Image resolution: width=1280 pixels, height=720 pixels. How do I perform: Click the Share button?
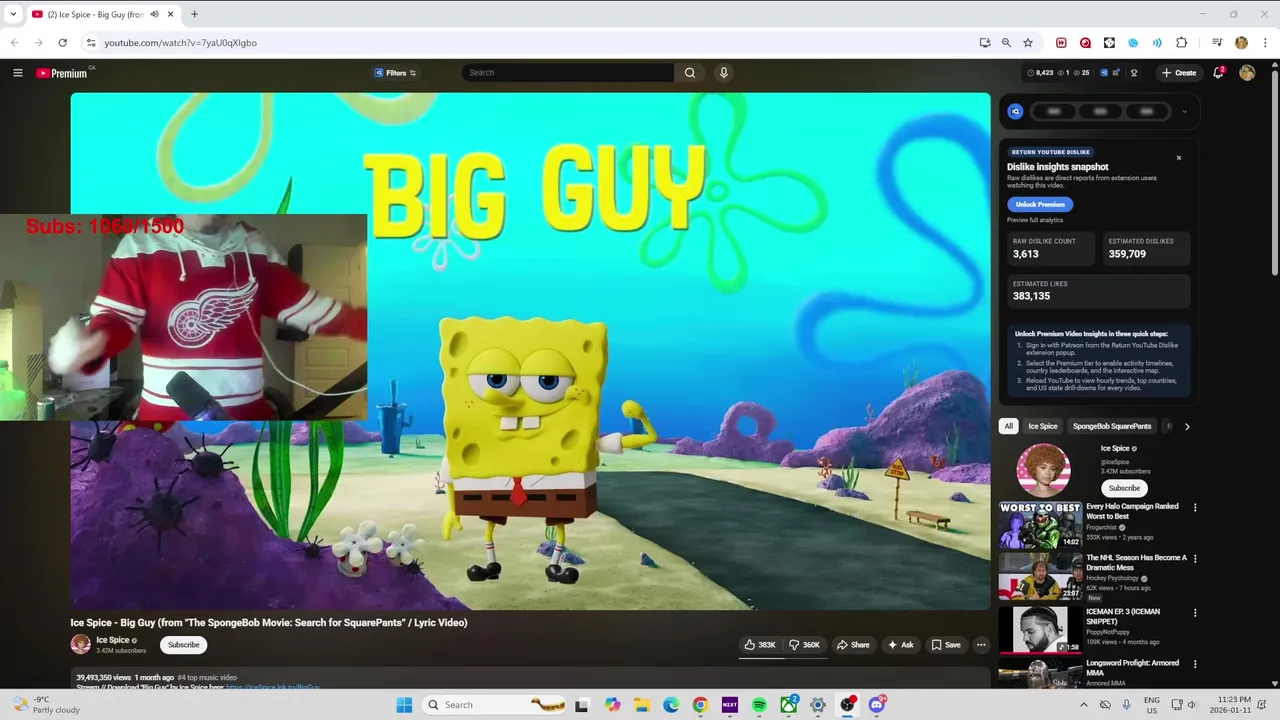pyautogui.click(x=853, y=645)
